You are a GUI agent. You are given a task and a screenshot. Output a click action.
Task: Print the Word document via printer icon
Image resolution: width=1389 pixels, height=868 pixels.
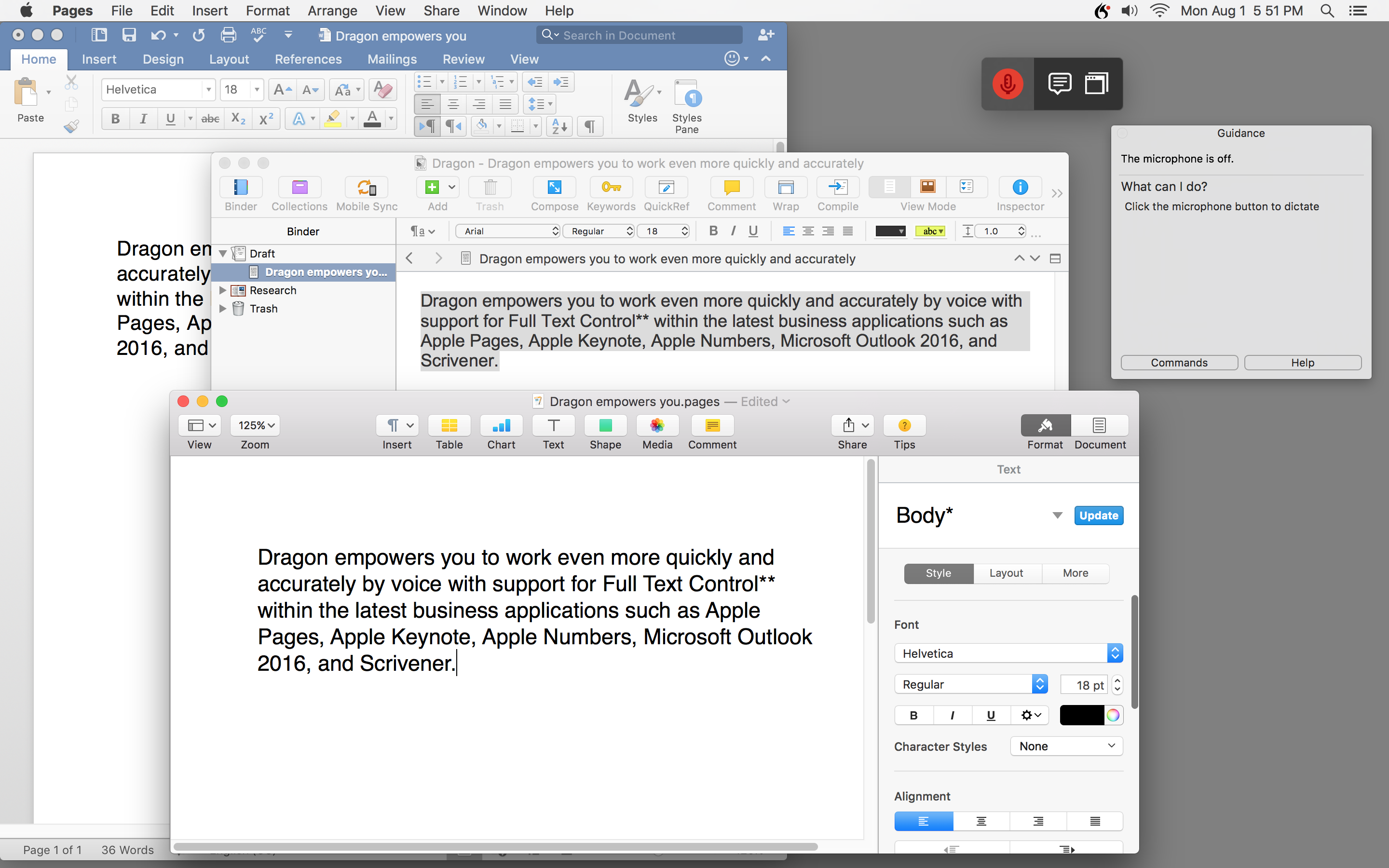click(229, 35)
